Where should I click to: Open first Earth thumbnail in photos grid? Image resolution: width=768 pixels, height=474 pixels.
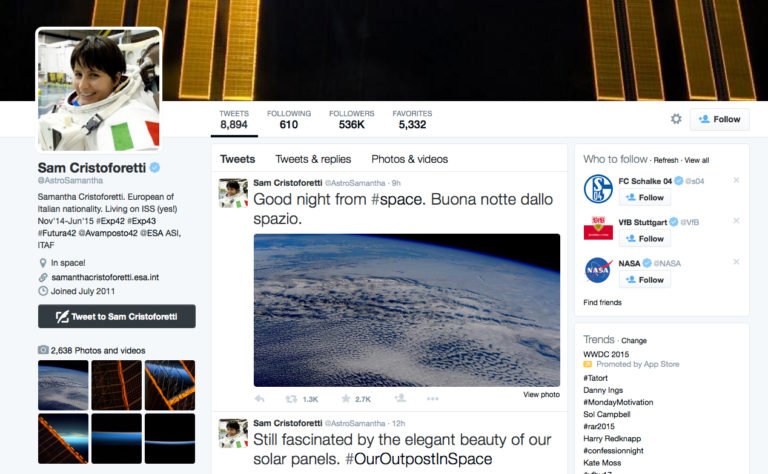[x=63, y=385]
